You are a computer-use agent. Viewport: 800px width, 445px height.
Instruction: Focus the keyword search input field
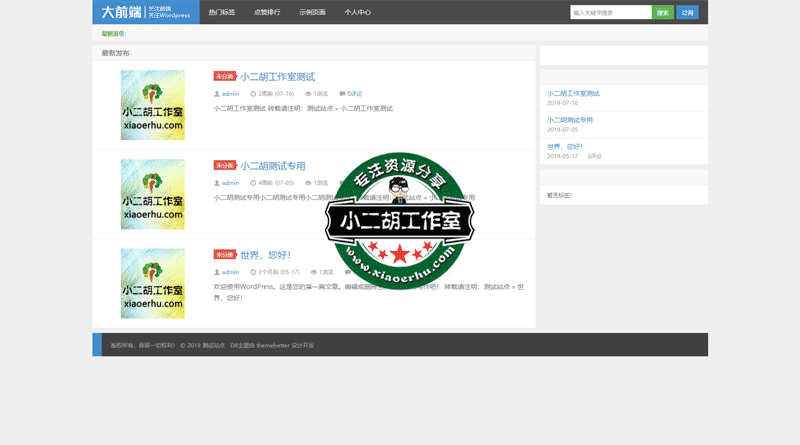(x=611, y=12)
